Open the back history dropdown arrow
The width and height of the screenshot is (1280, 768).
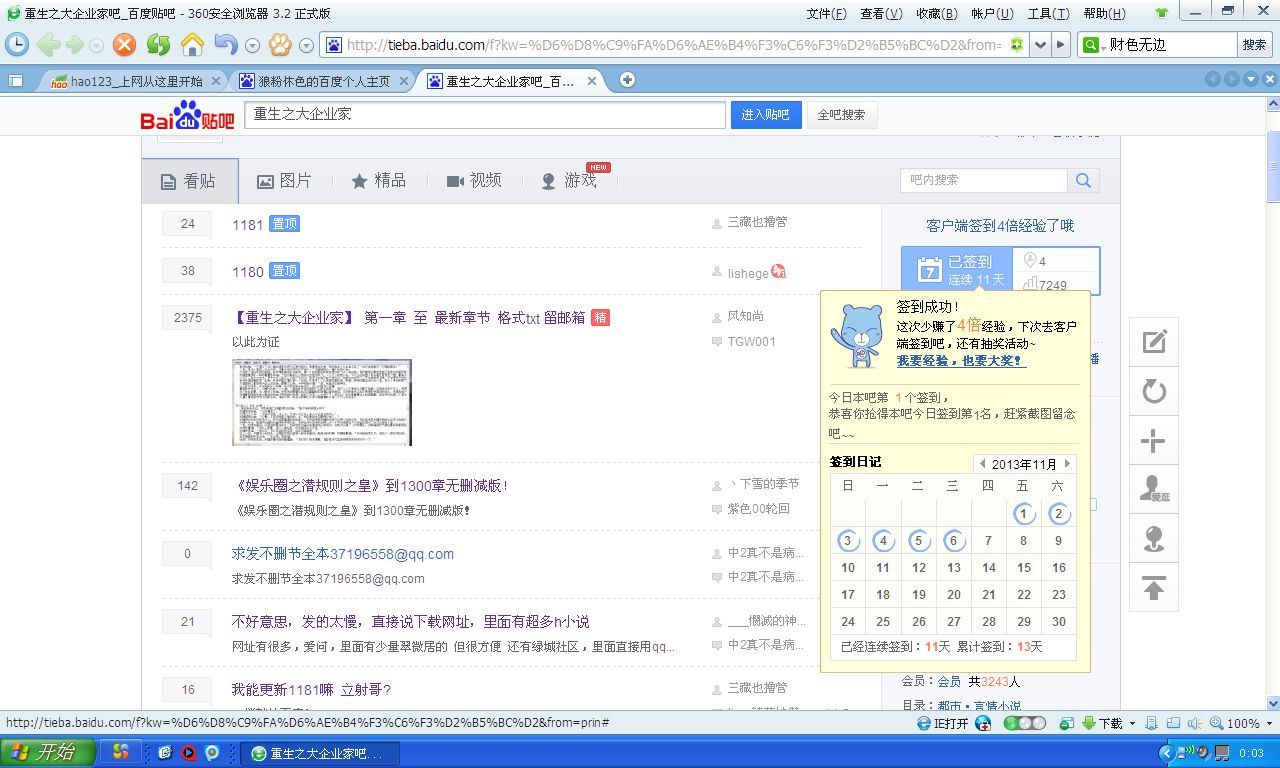97,46
